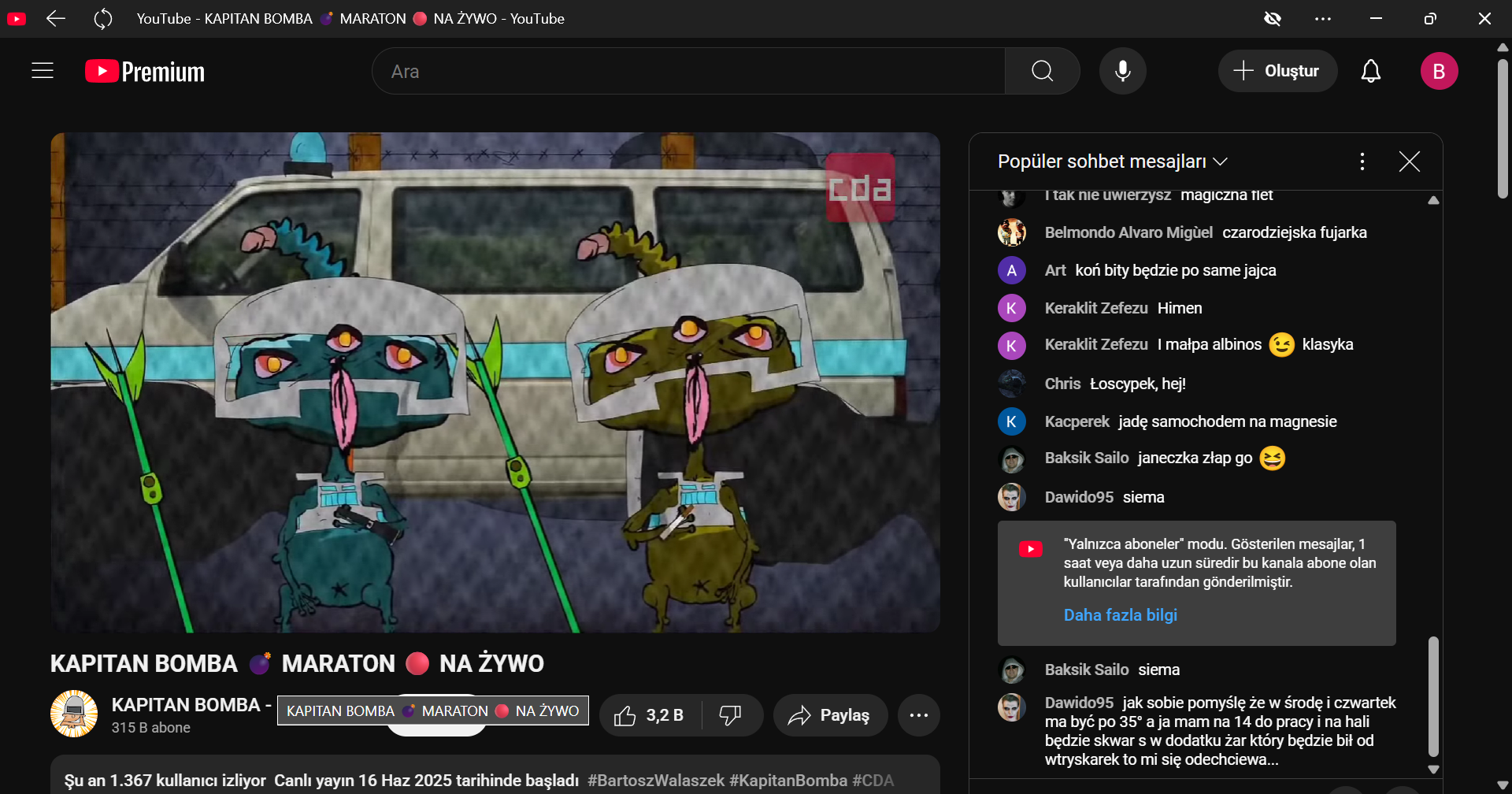Image resolution: width=1512 pixels, height=794 pixels.
Task: Click chat scroll up arrow
Action: click(1433, 200)
